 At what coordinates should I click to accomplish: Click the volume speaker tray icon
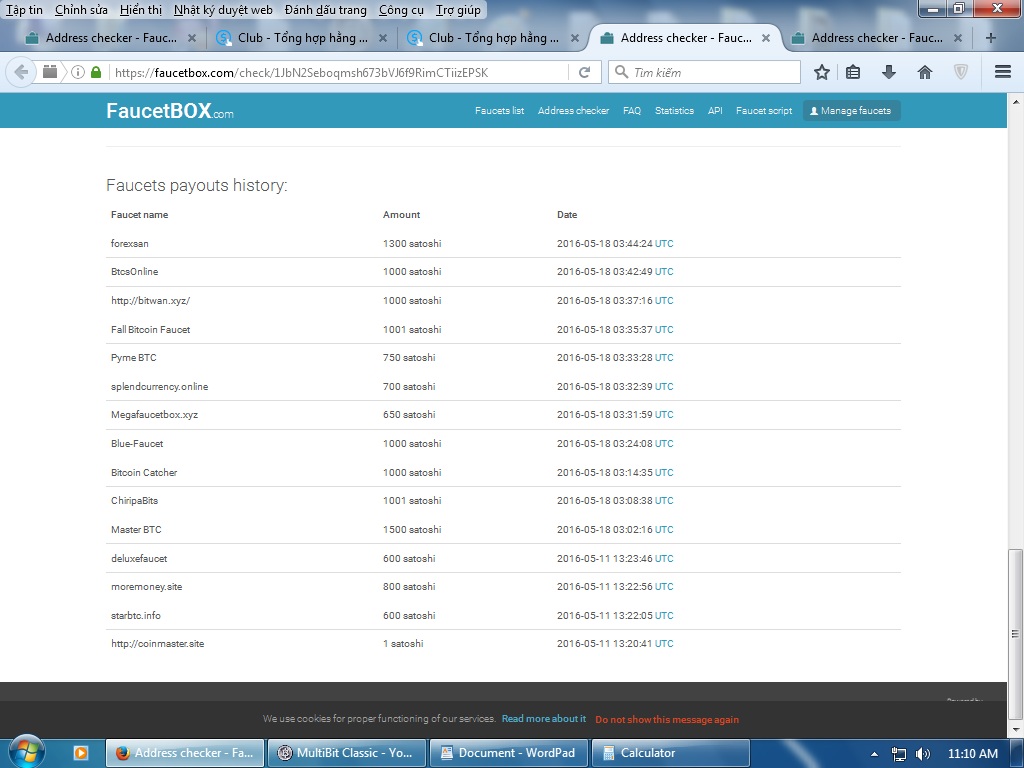point(923,754)
